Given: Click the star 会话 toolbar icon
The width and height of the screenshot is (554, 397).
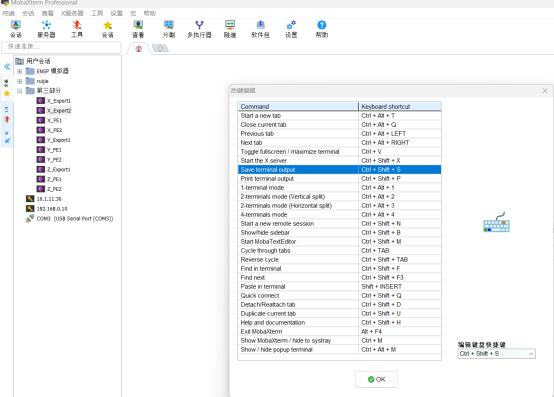Looking at the screenshot, I should (107, 29).
